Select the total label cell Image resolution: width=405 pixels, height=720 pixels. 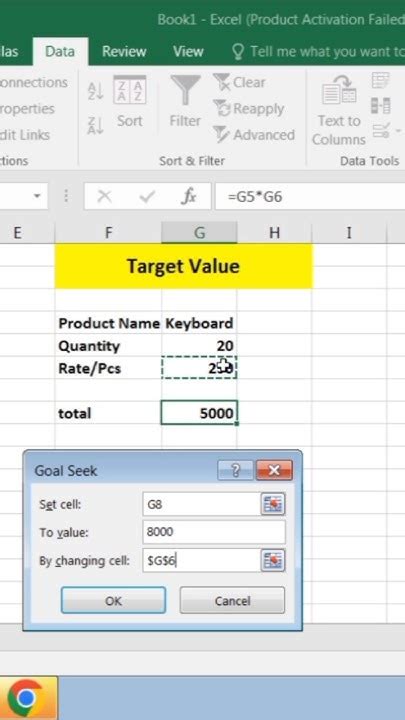[x=108, y=413]
